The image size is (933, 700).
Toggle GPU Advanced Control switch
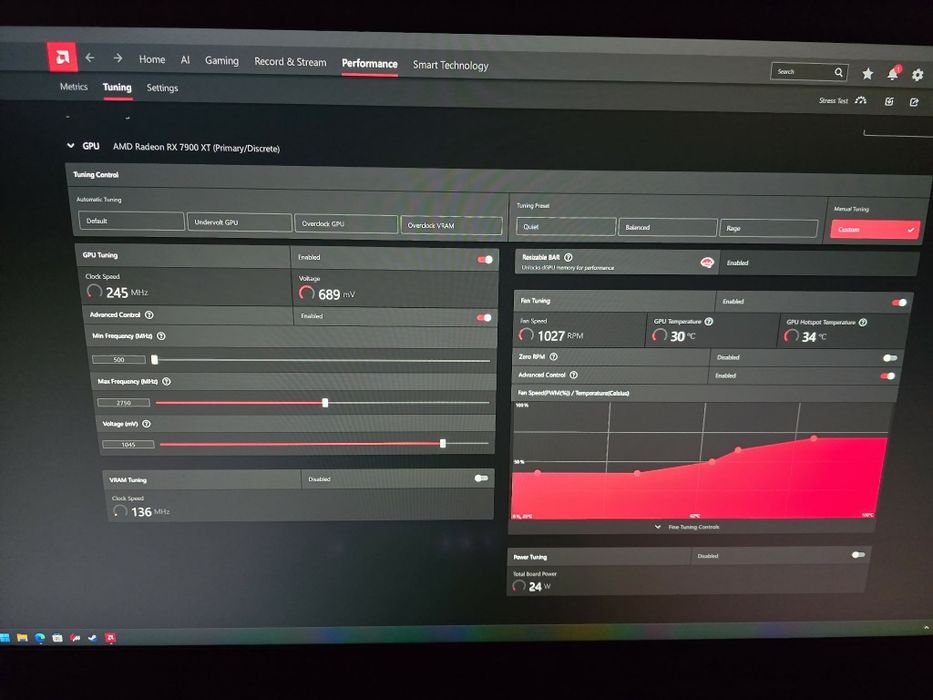(484, 318)
